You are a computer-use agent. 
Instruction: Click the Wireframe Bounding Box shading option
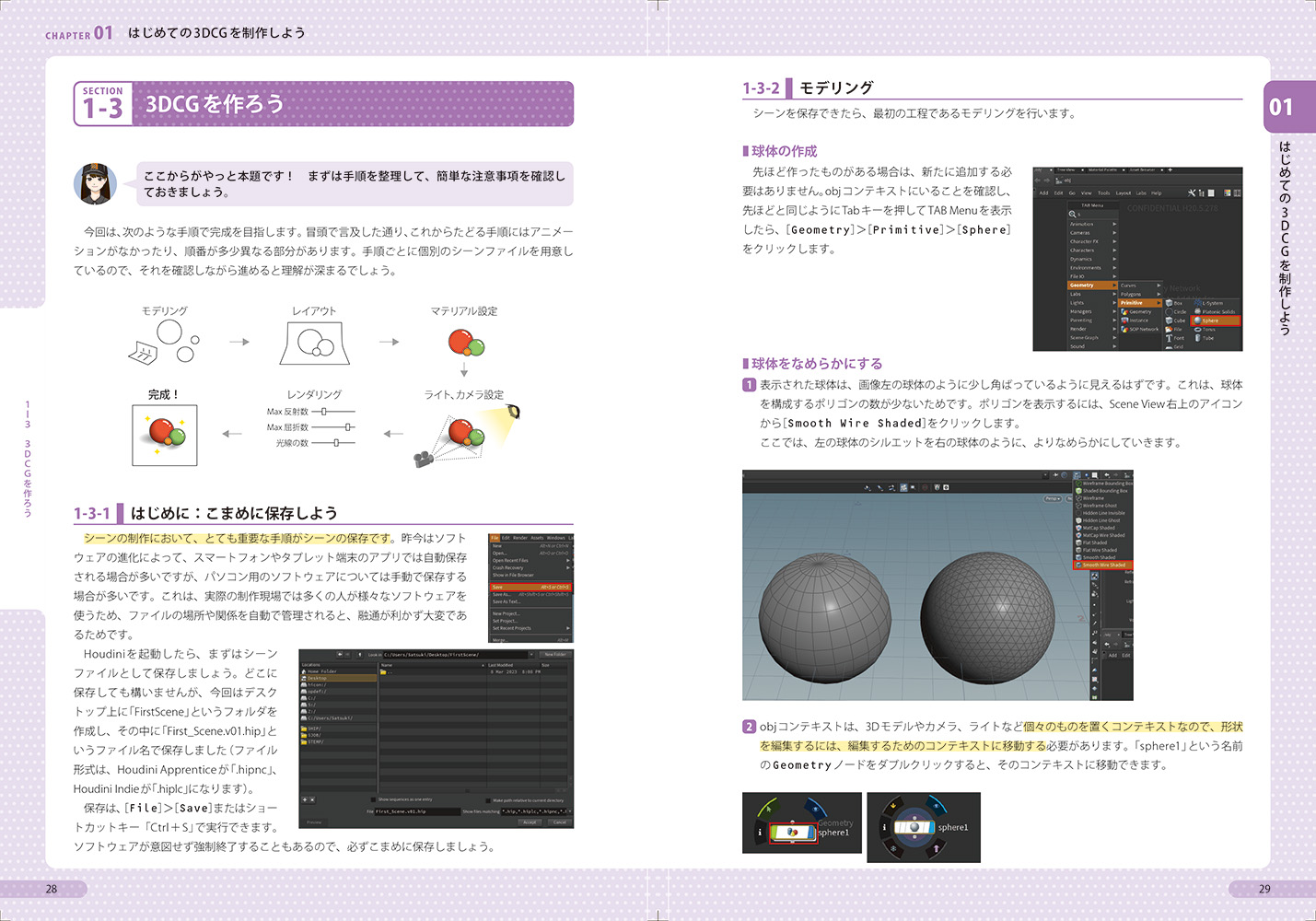pos(1106,484)
